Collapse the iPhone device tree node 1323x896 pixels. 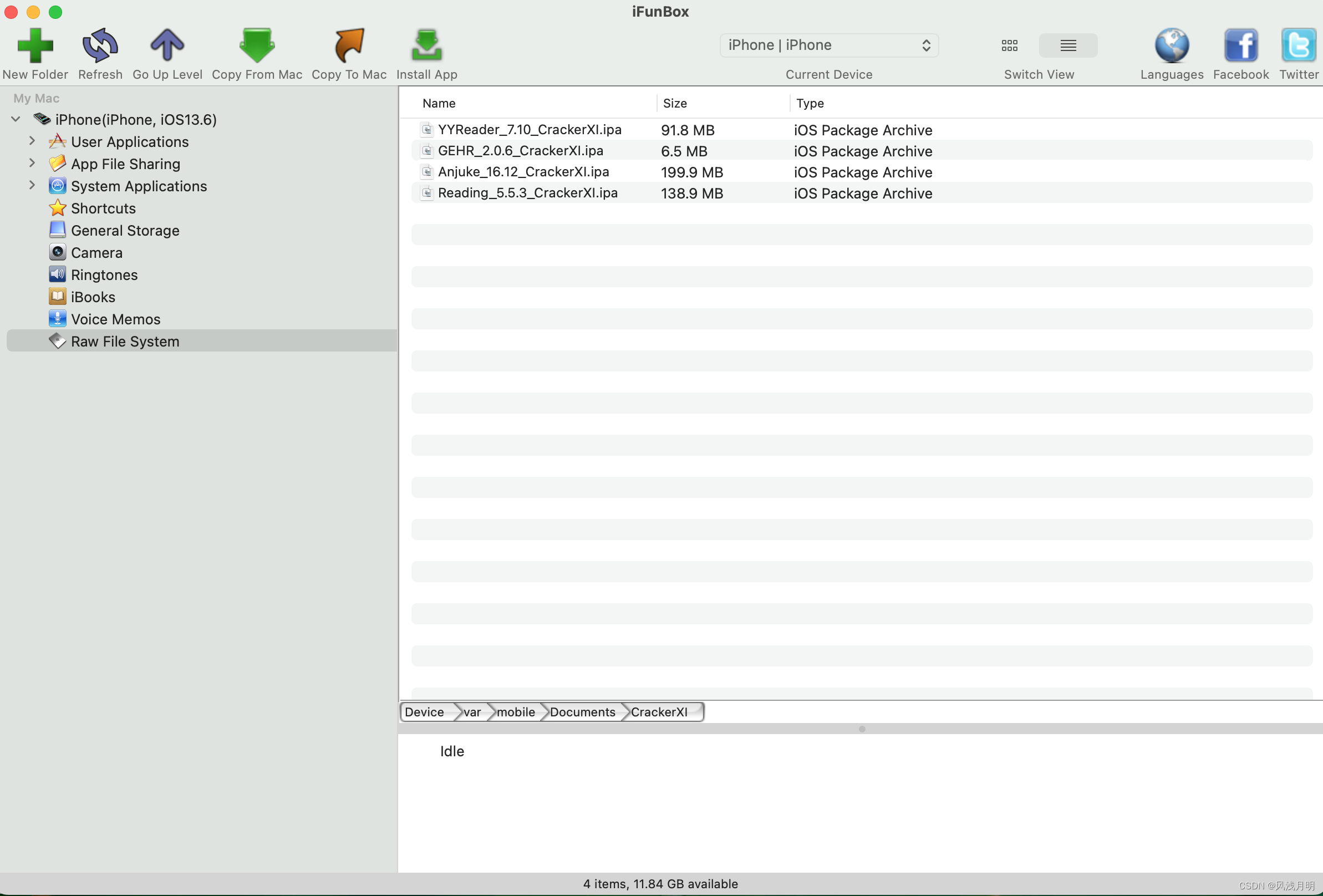(16, 119)
